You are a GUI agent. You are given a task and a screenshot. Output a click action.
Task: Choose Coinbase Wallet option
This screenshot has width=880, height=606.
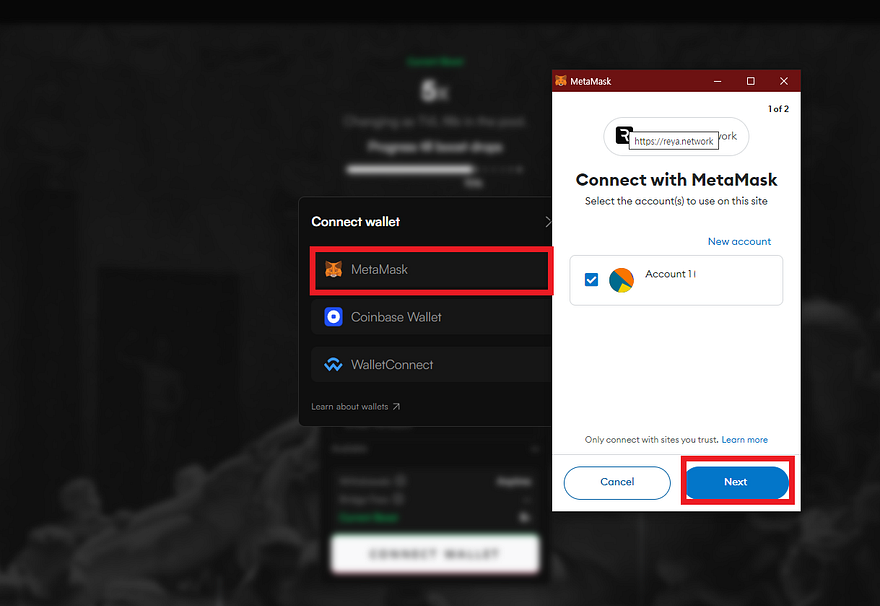pos(431,317)
